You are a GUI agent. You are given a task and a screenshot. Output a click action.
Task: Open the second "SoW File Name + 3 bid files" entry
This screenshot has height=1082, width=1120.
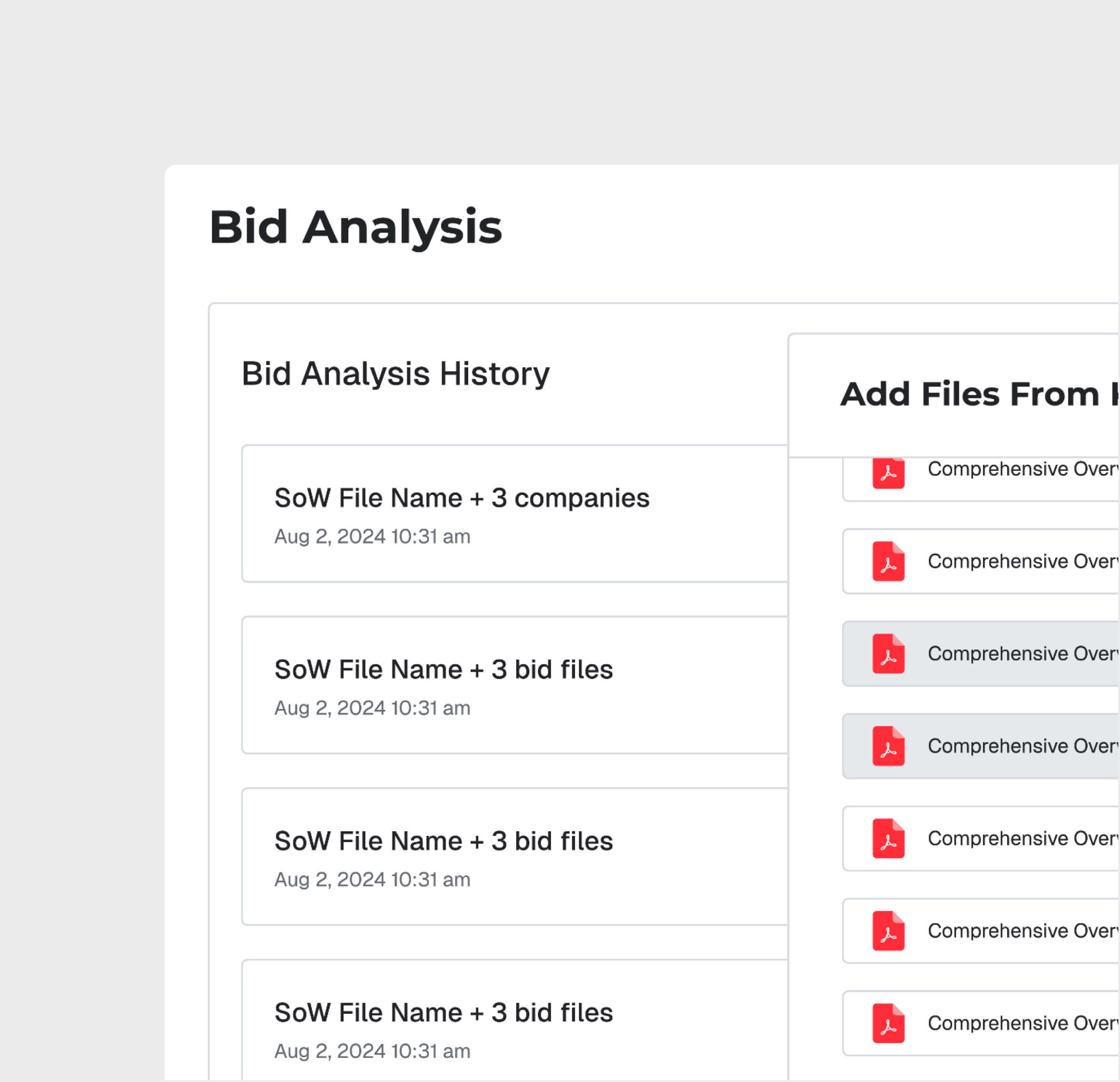coord(514,685)
